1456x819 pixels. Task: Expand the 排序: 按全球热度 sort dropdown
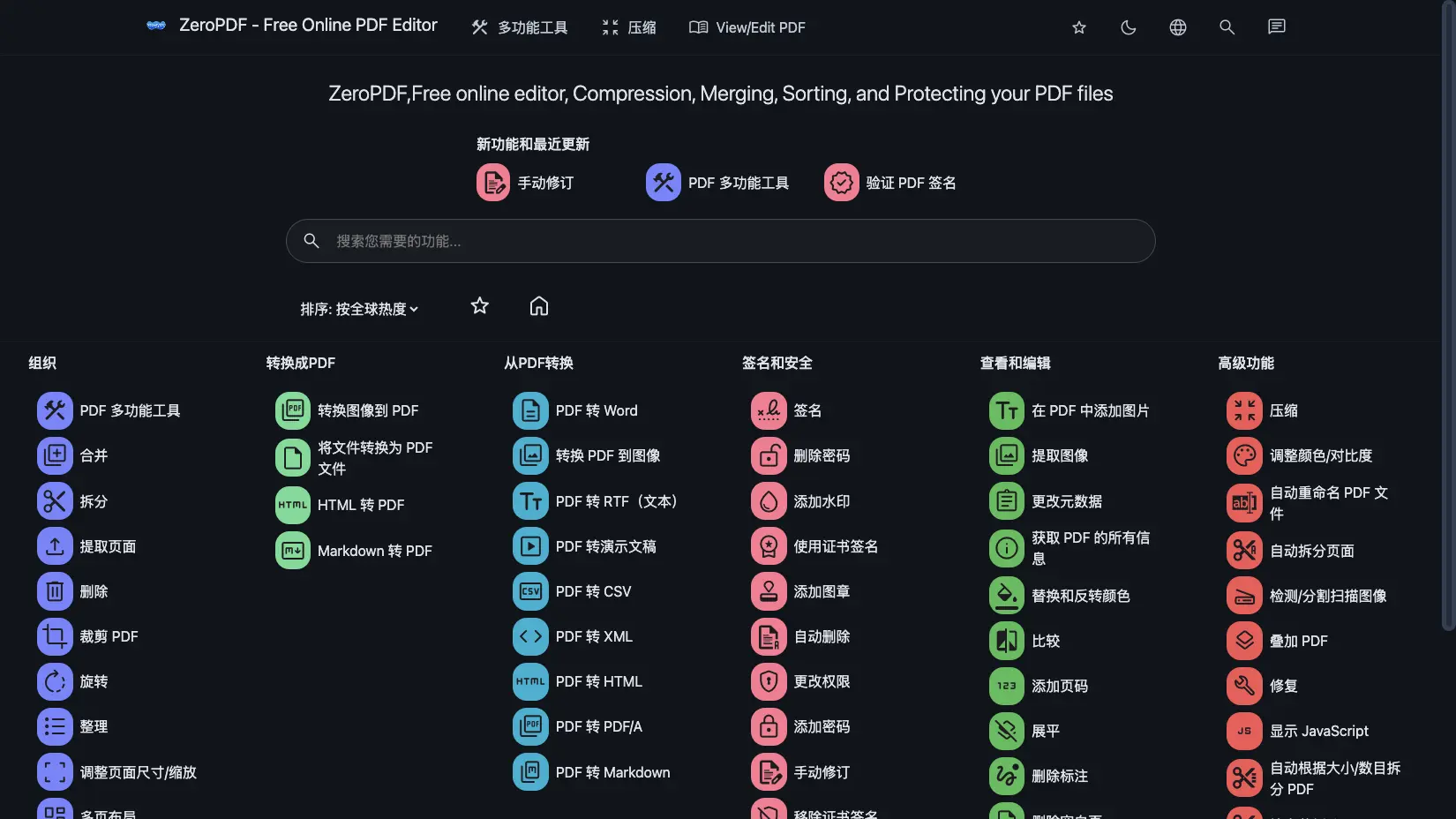tap(359, 309)
